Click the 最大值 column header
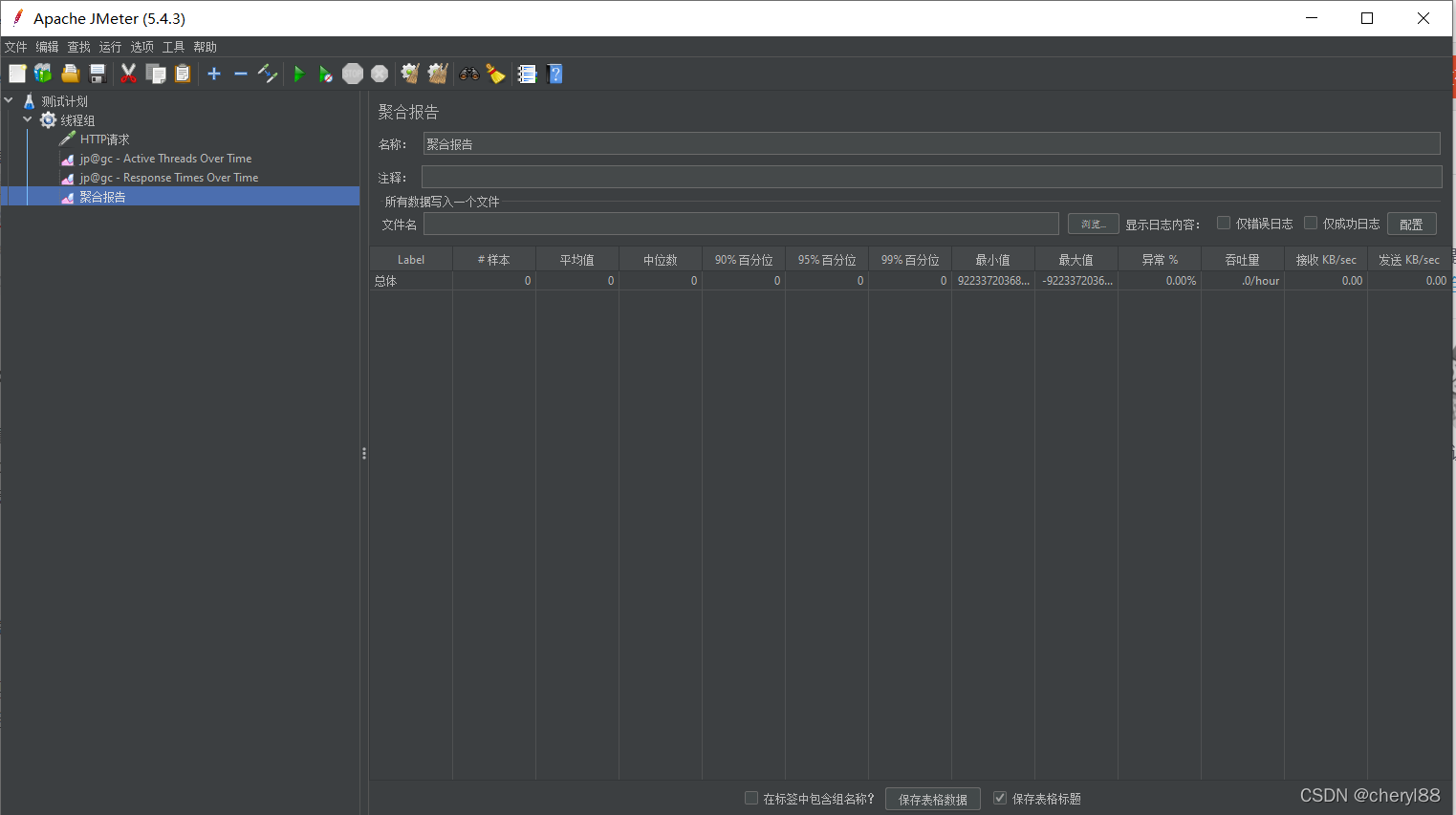This screenshot has width=1456, height=815. 1076,260
